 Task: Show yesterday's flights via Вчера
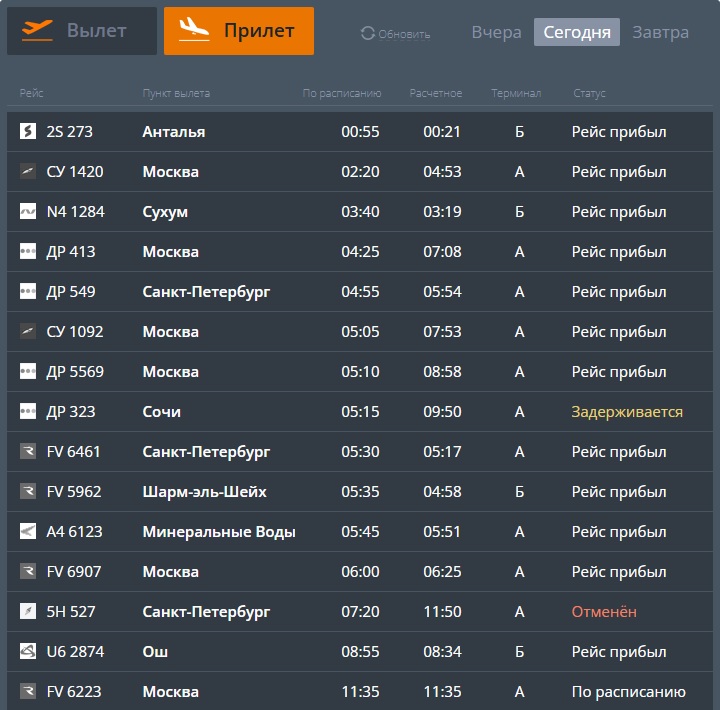[496, 32]
